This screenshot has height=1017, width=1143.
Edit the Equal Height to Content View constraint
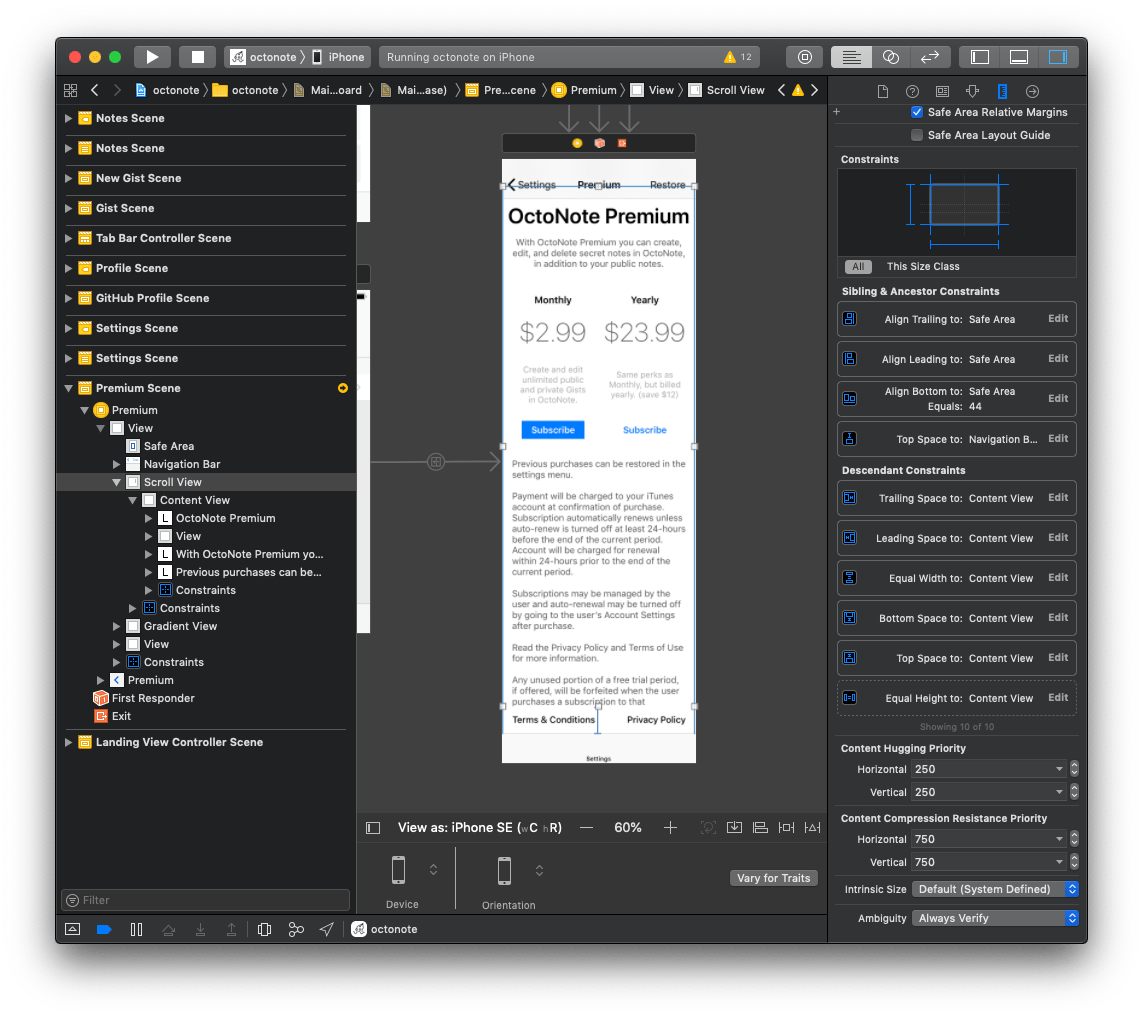(1058, 698)
